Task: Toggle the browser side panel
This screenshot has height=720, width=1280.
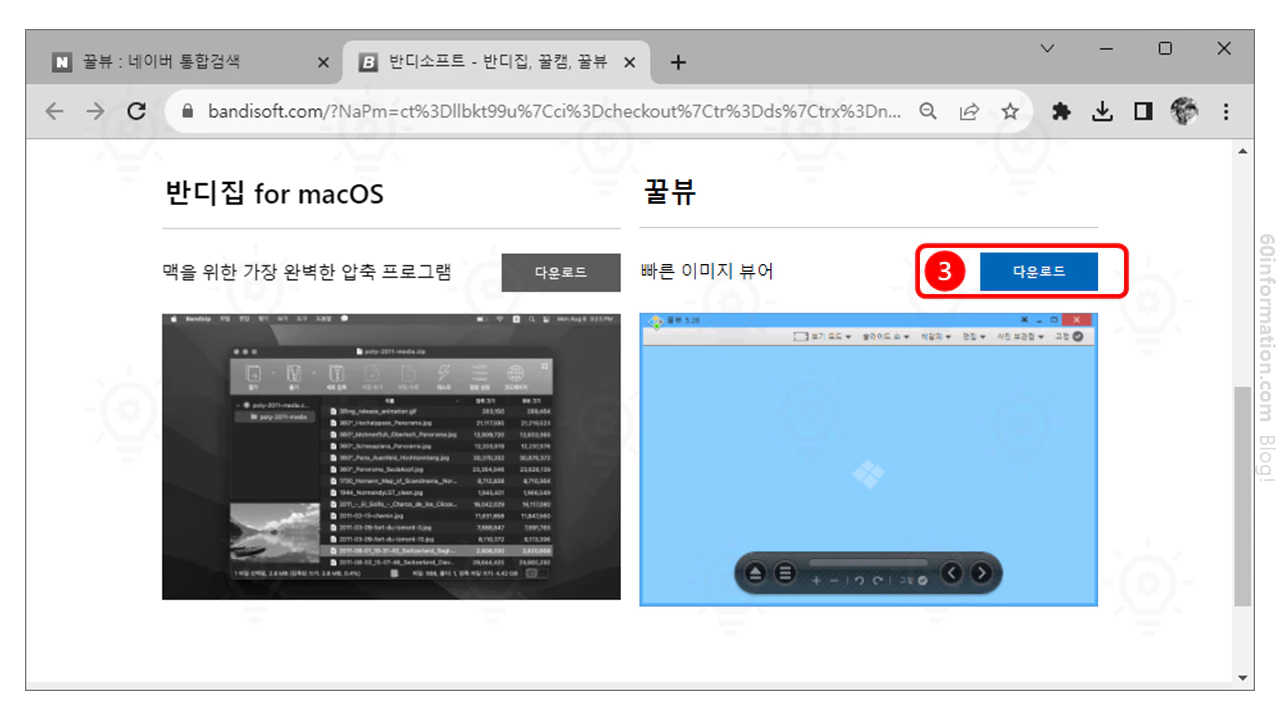Action: (x=1143, y=111)
